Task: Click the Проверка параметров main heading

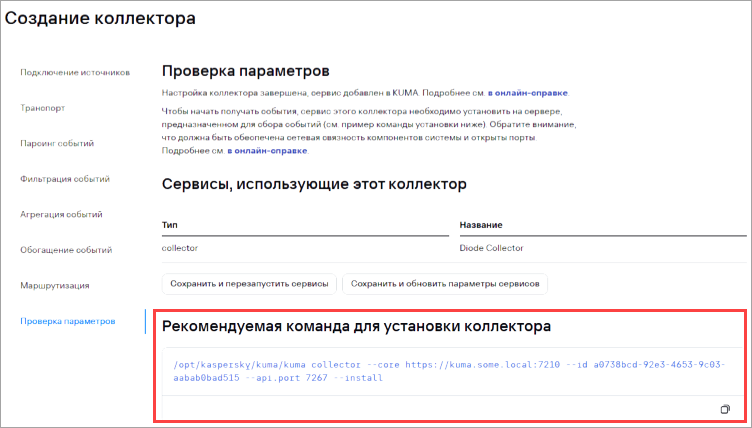Action: pos(246,71)
